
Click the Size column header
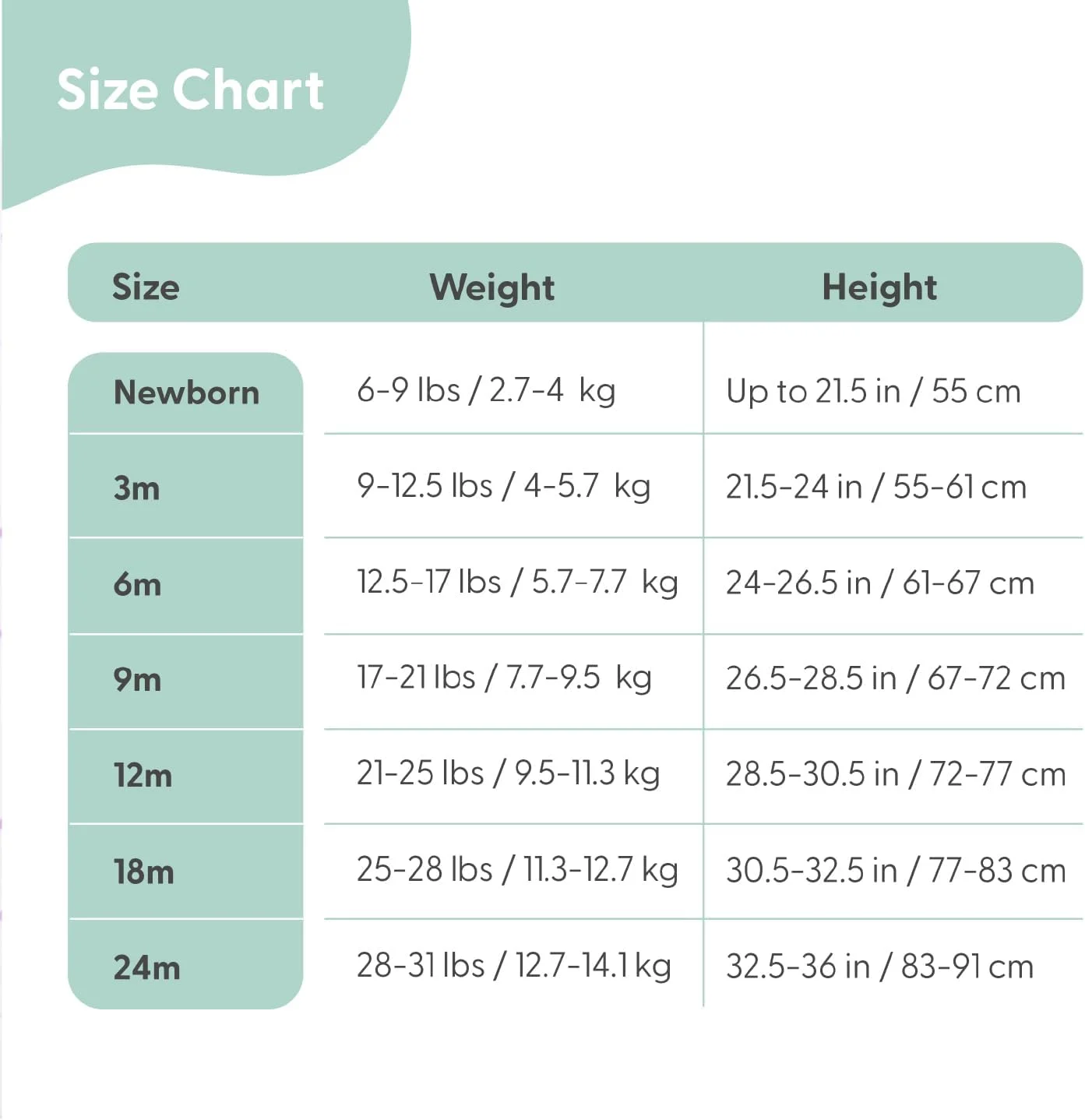pyautogui.click(x=146, y=287)
